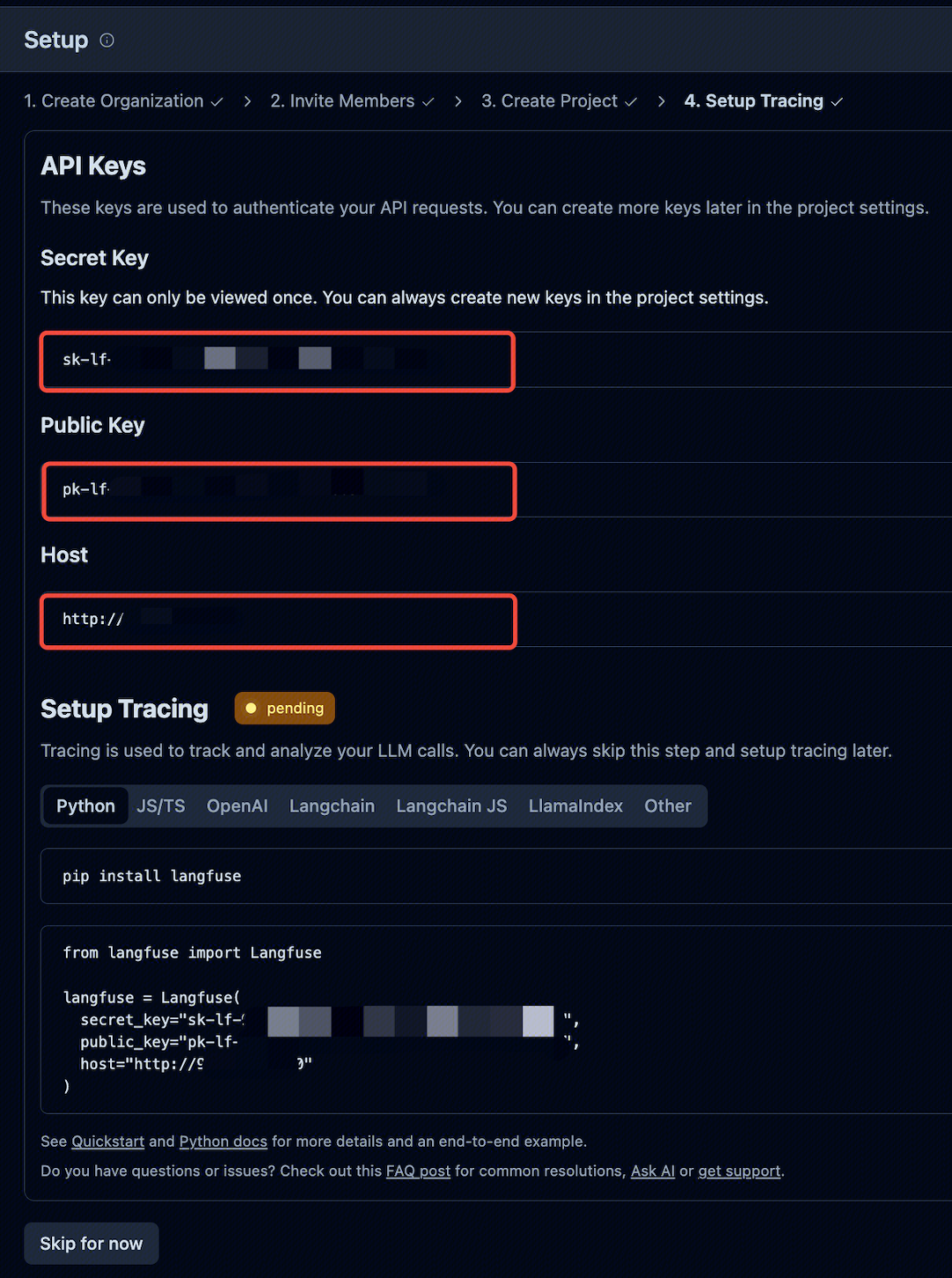Image resolution: width=952 pixels, height=1278 pixels.
Task: Select the Python tab
Action: 86,806
